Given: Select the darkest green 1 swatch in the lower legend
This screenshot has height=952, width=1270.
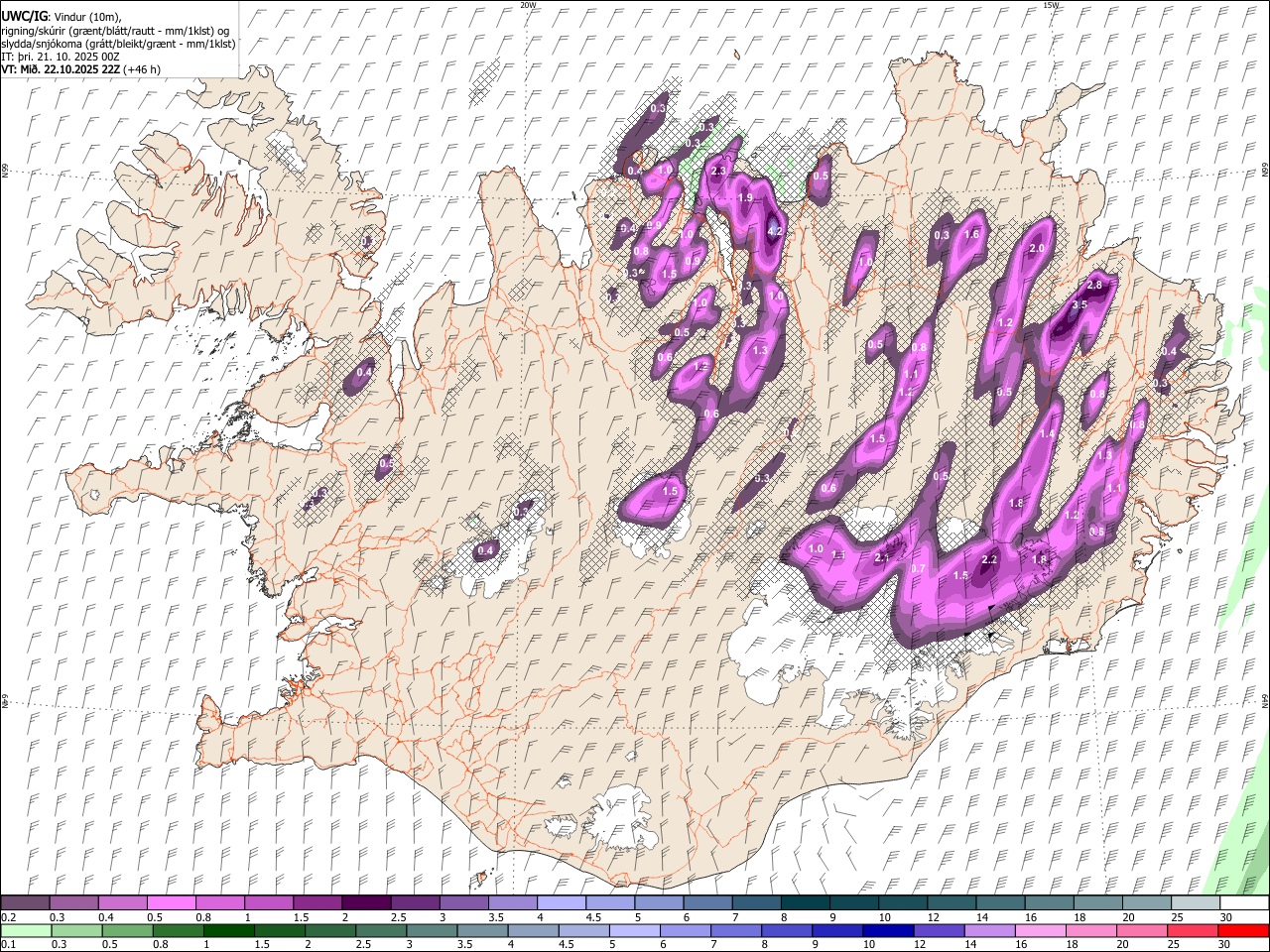Looking at the screenshot, I should [228, 930].
